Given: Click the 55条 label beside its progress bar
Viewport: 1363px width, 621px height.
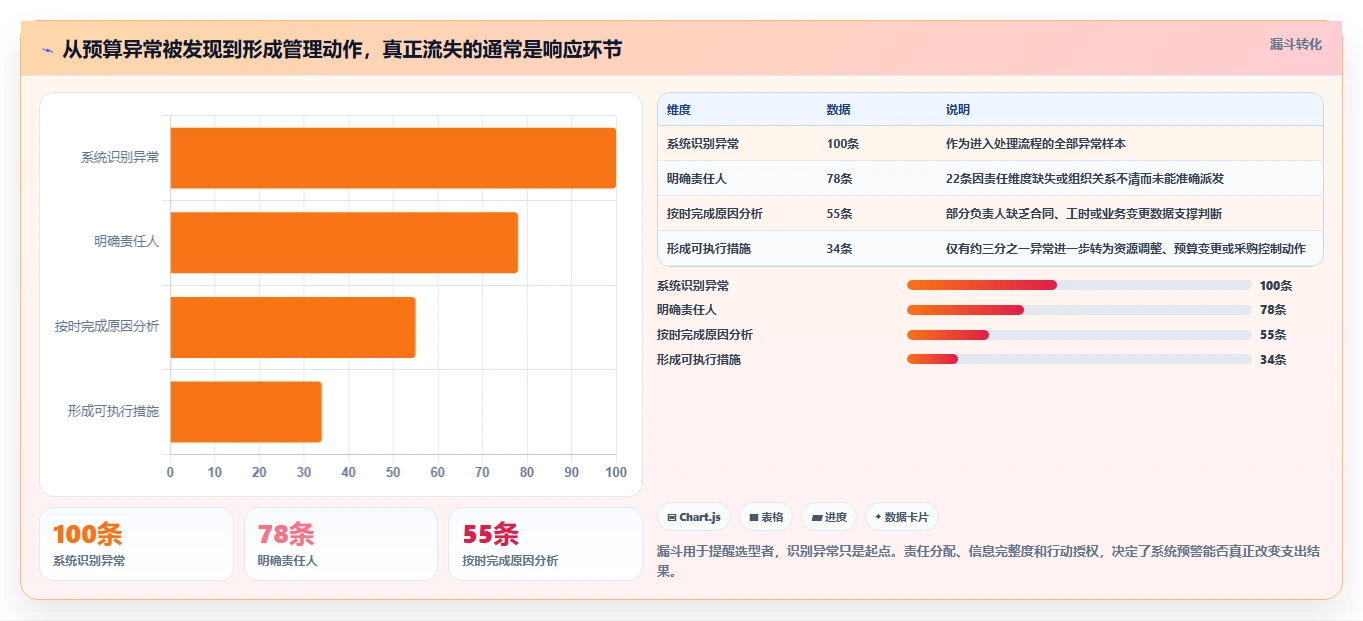Looking at the screenshot, I should (x=1273, y=335).
